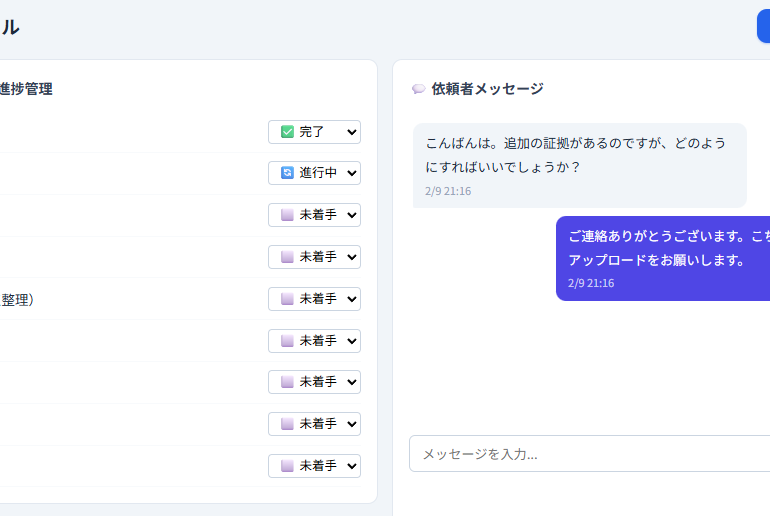The height and width of the screenshot is (516, 770).
Task: Click the speech bubble icon beside 依頼者メッセージ
Action: click(x=418, y=89)
